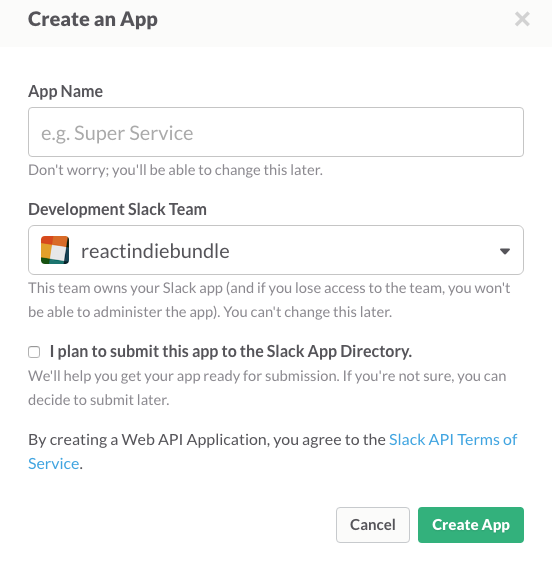Close the Create an App dialog
Screen dimensions: 552x568
(522, 19)
